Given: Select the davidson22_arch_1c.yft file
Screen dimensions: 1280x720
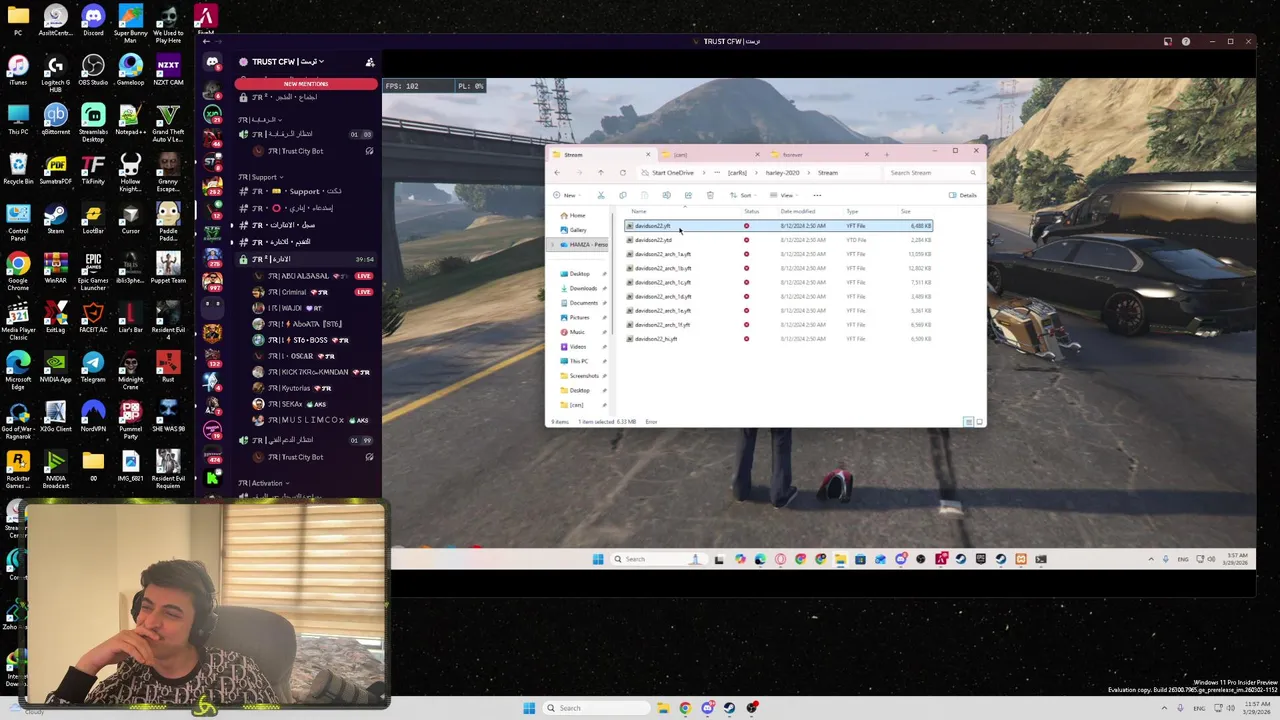Looking at the screenshot, I should point(778,282).
